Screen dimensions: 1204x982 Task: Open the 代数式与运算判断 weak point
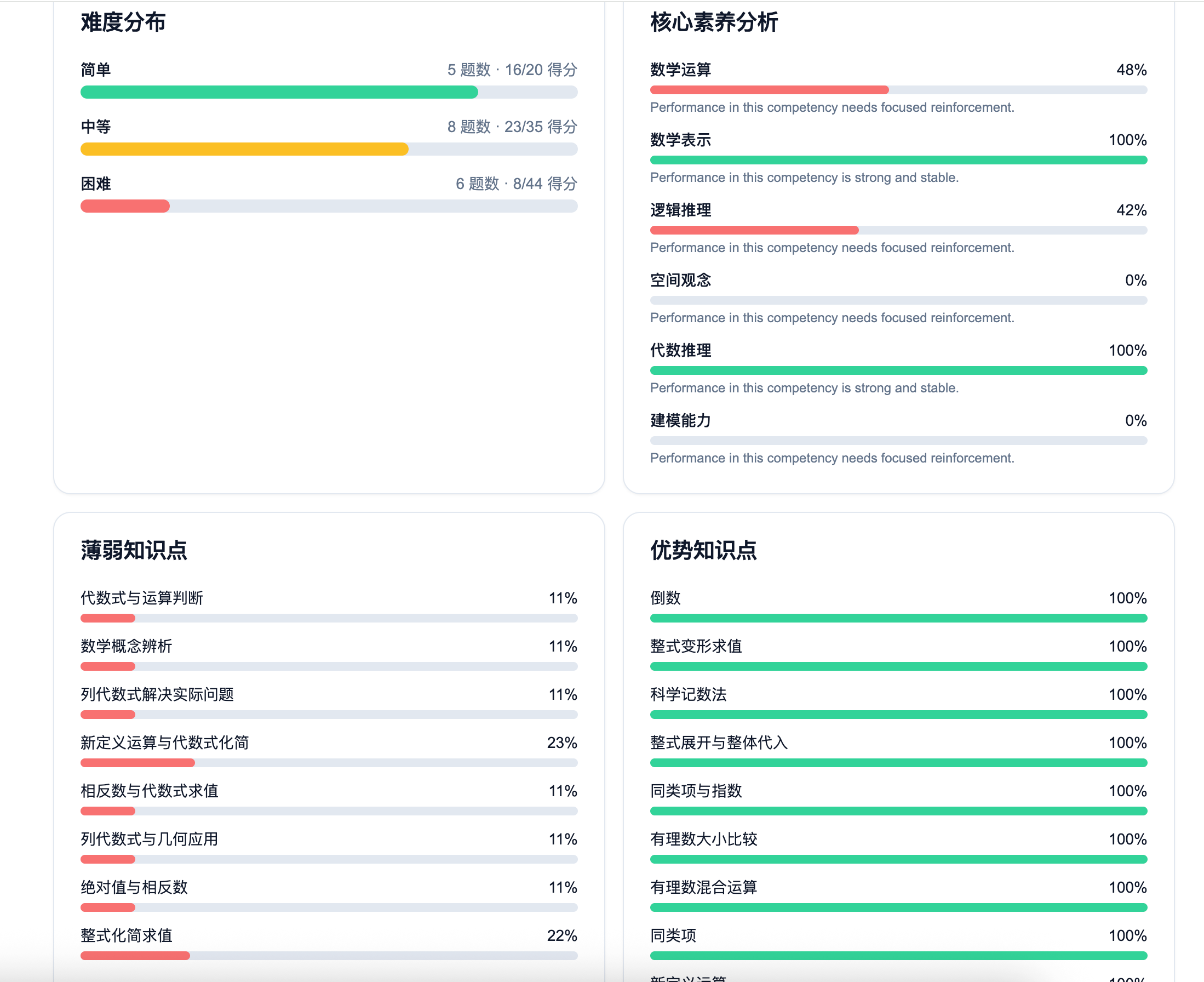tap(141, 598)
